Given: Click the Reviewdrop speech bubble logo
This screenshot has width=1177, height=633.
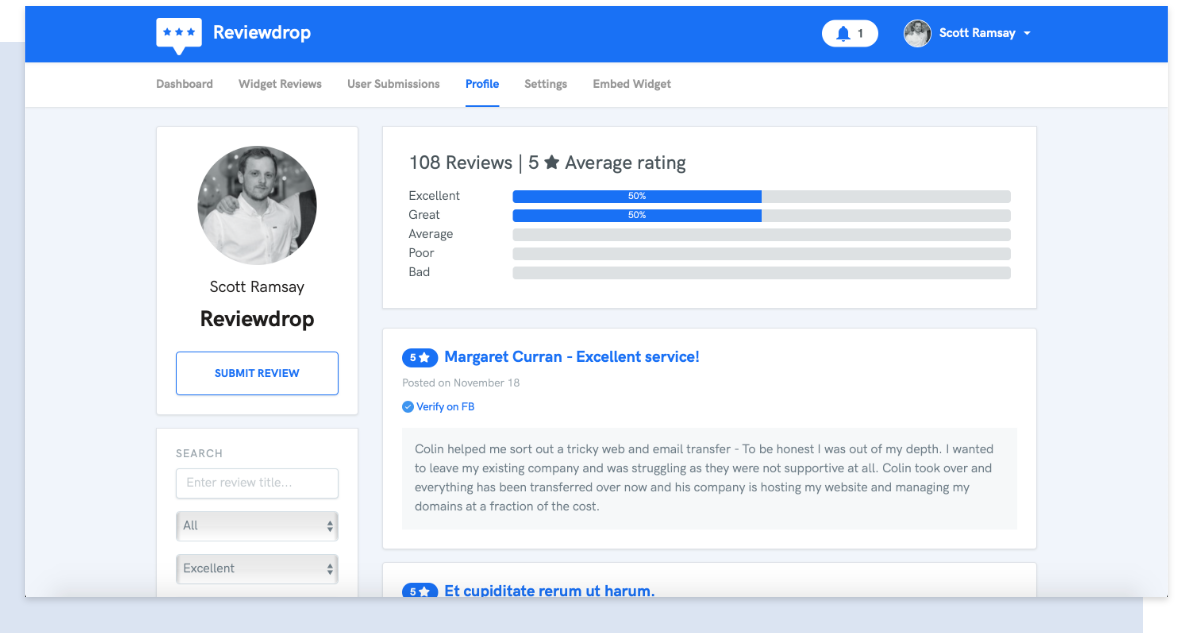Looking at the screenshot, I should tap(179, 35).
